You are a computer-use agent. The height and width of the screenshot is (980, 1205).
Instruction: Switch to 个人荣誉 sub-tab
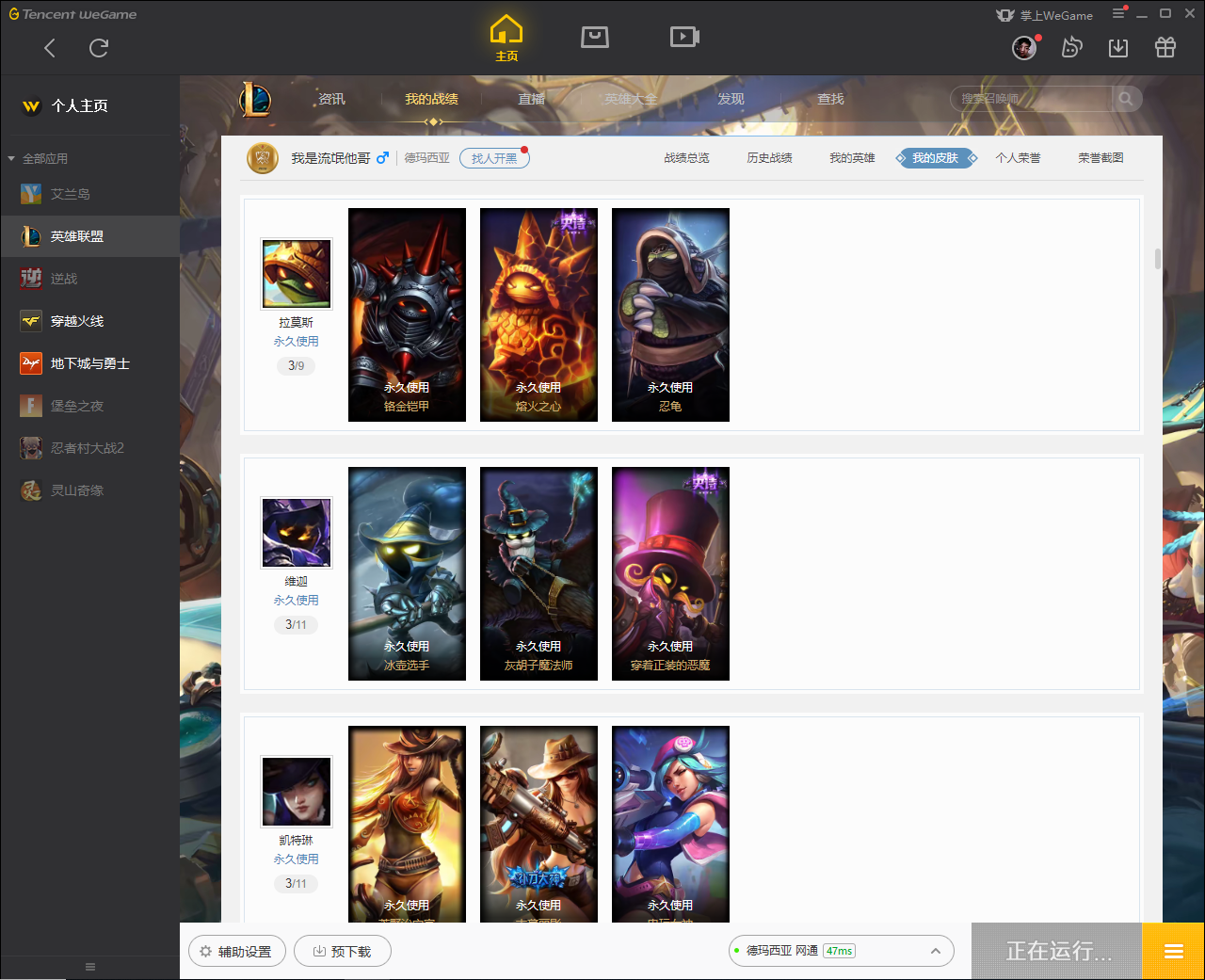[1019, 158]
